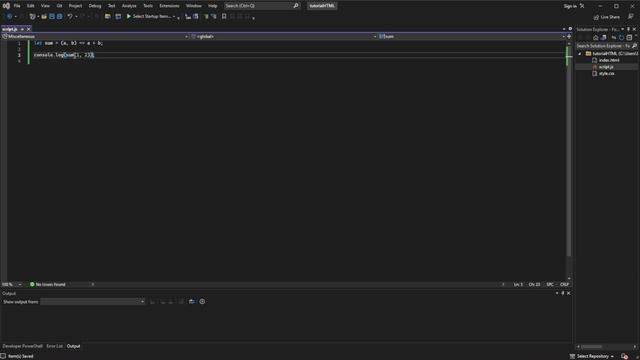
Task: Close the script.js editor tab
Action: pos(29,29)
